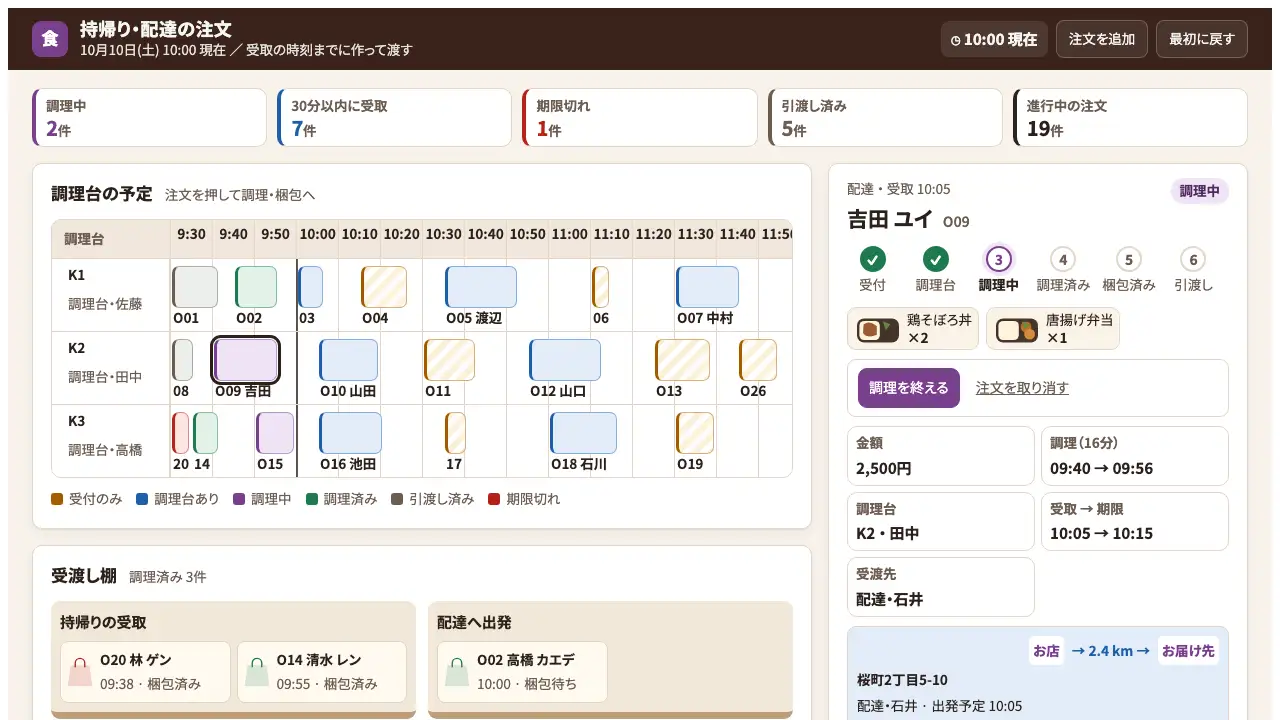Select striped order block O19
The height and width of the screenshot is (720, 1280).
[x=695, y=433]
